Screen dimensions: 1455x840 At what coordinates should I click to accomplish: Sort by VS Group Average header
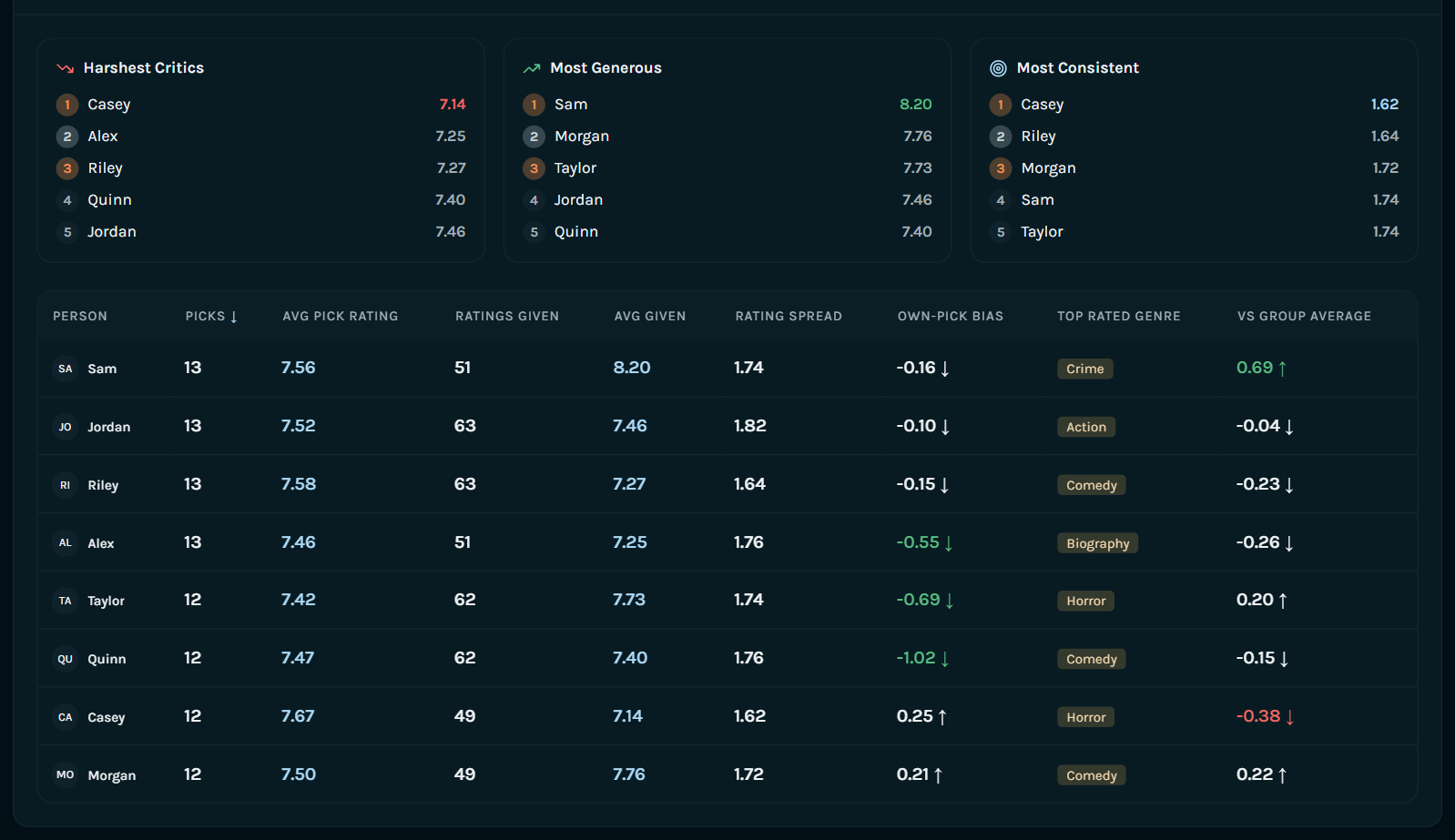[x=1304, y=316]
